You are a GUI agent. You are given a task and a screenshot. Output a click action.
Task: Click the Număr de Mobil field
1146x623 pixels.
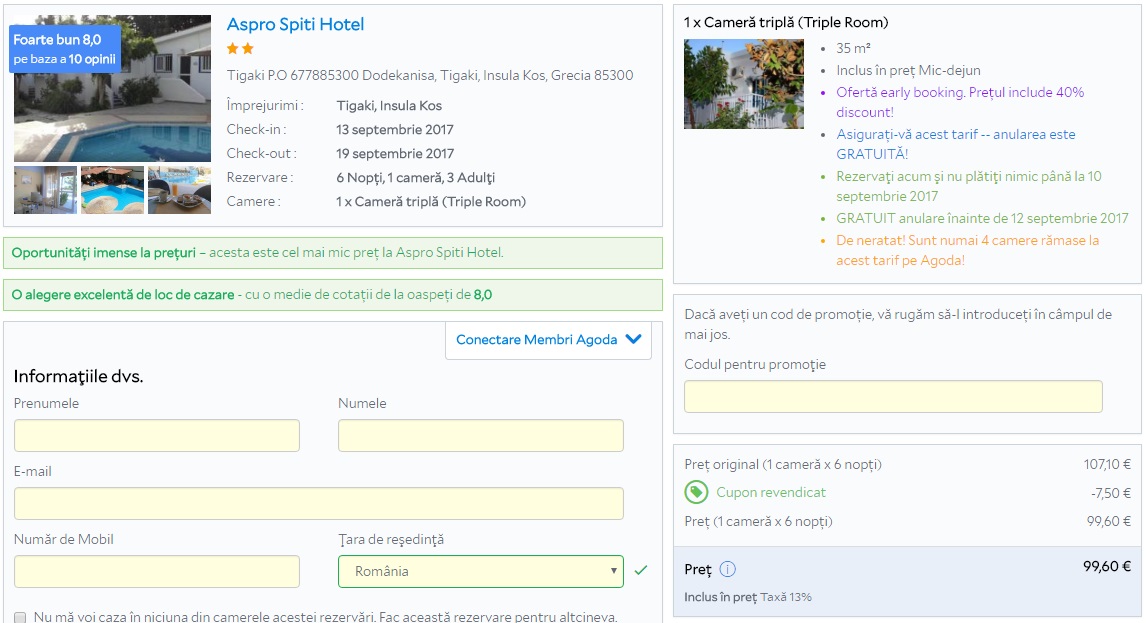(x=157, y=571)
